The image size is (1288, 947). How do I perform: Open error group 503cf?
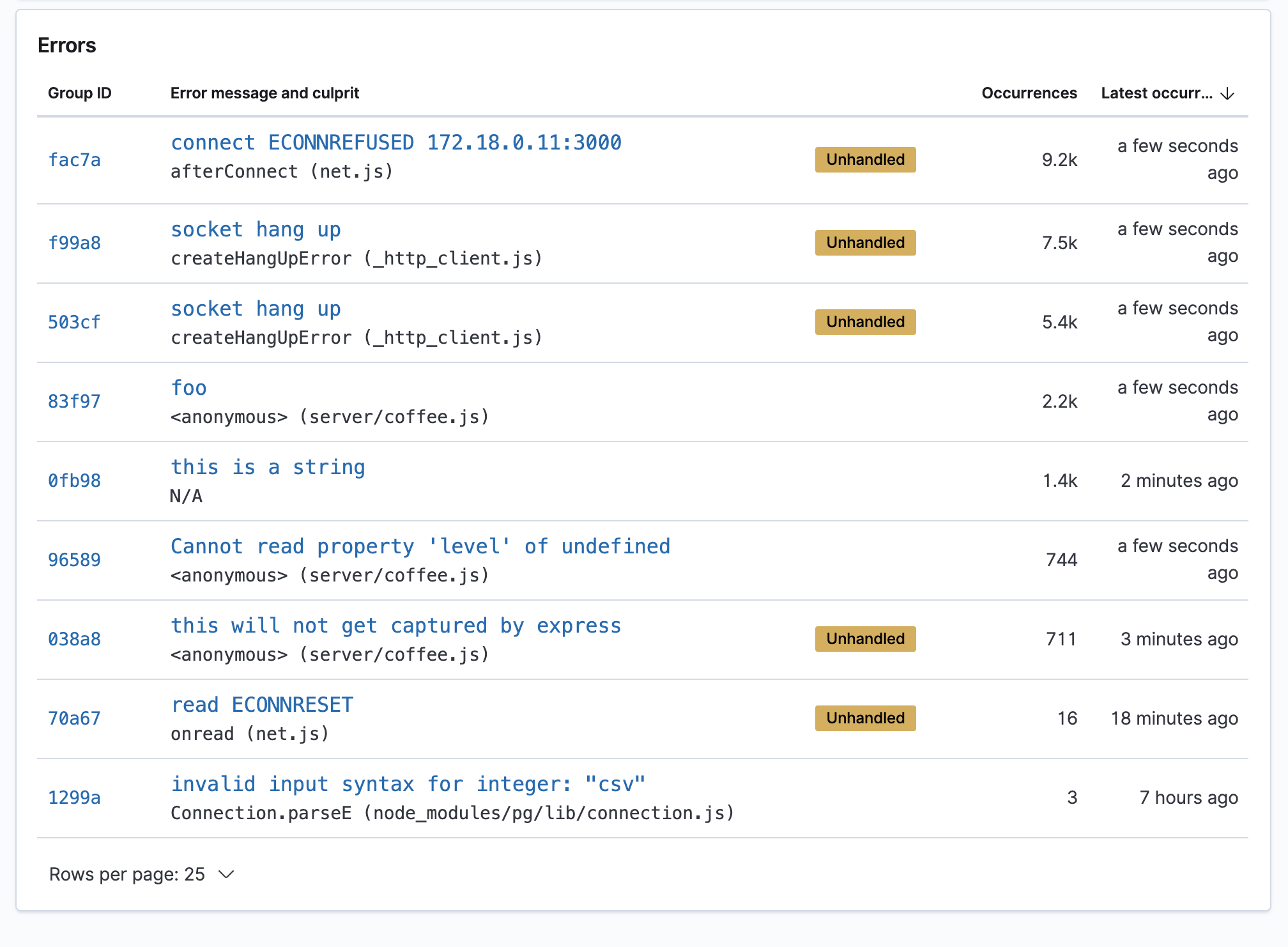click(74, 323)
